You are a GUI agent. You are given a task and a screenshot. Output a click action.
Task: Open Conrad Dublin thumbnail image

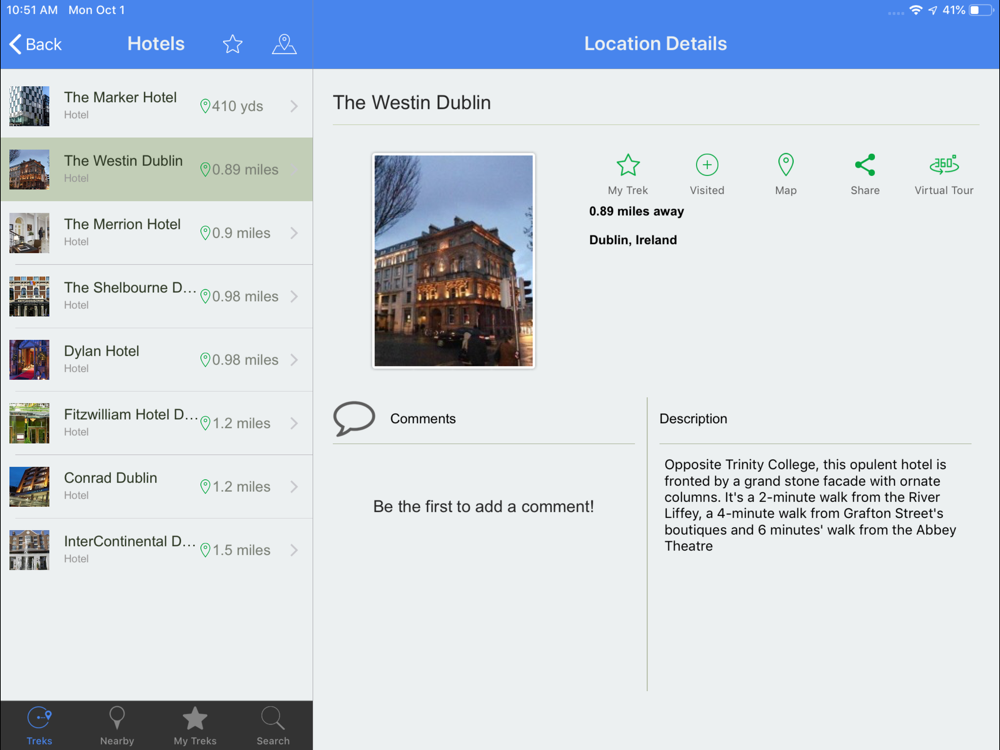(x=29, y=487)
